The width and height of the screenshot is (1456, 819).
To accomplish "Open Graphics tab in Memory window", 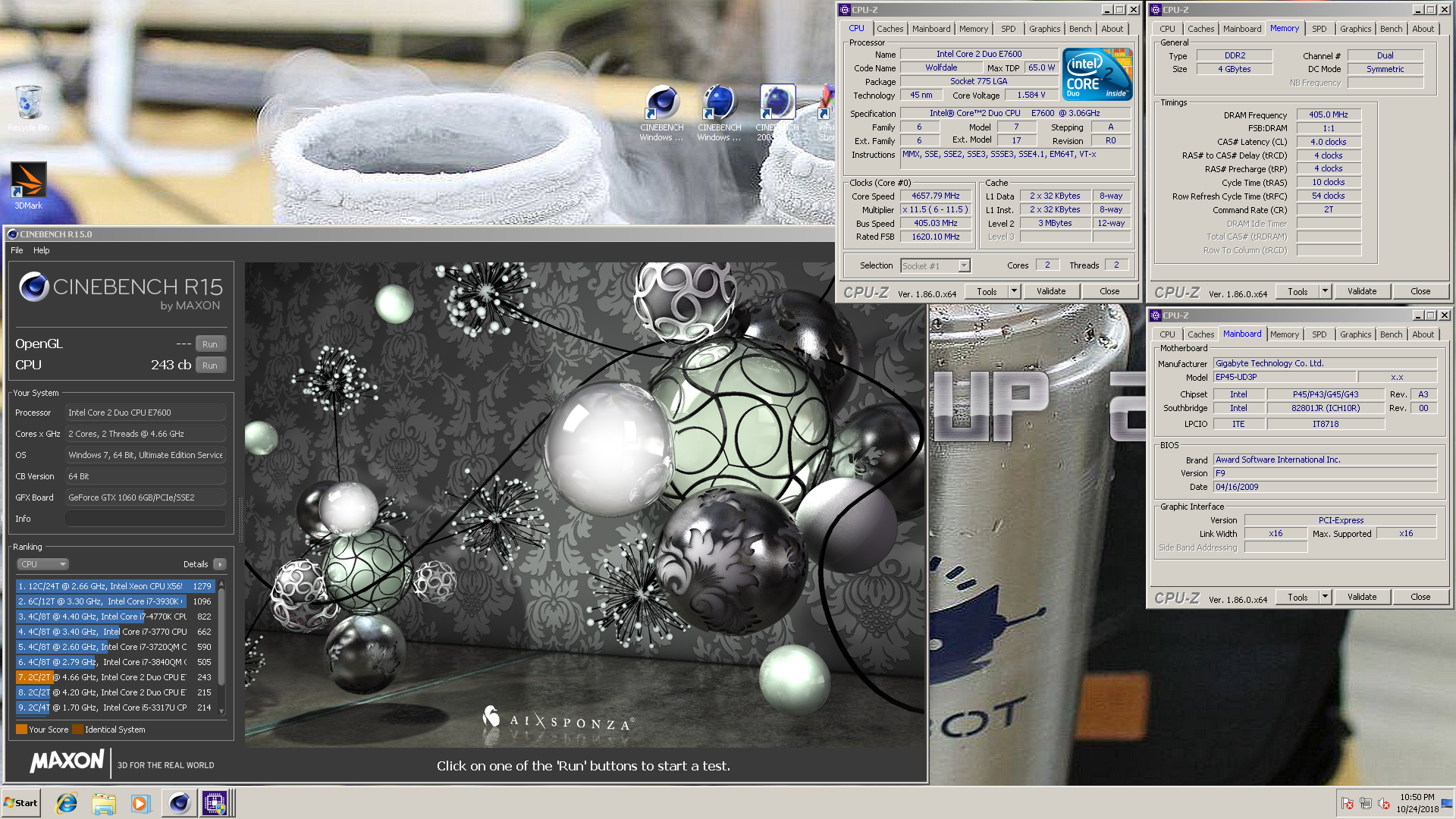I will [x=1355, y=29].
